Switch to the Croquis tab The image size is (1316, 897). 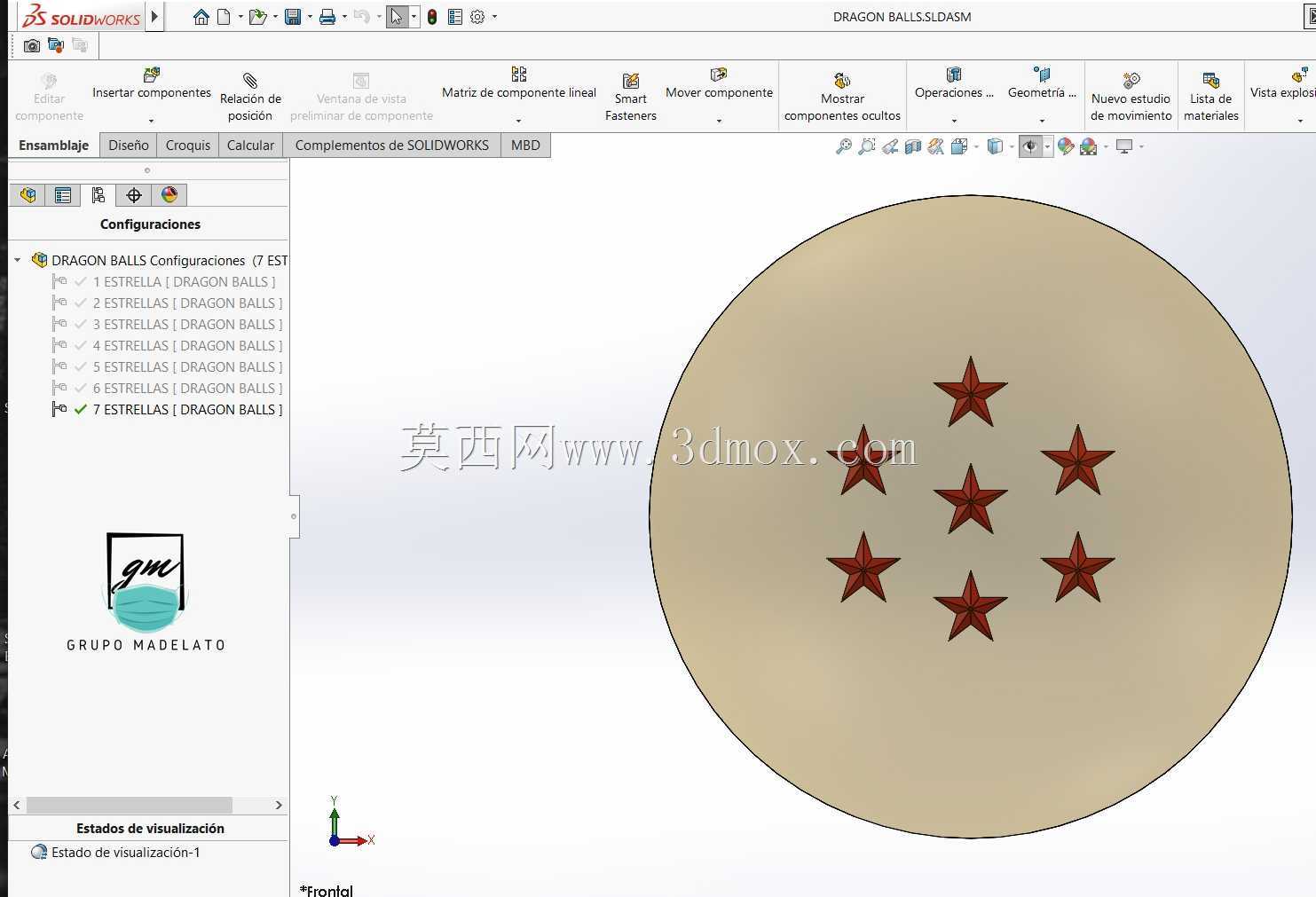(188, 145)
